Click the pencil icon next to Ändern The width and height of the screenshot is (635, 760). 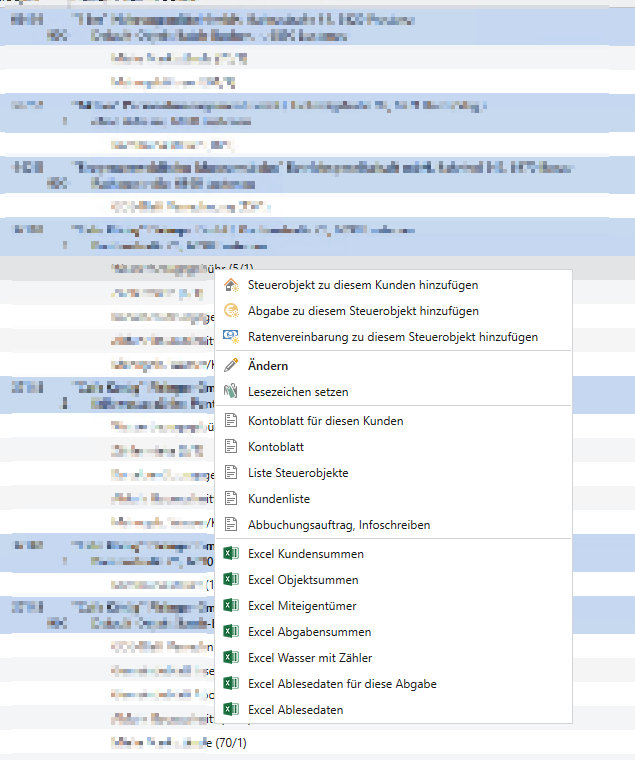(x=231, y=366)
